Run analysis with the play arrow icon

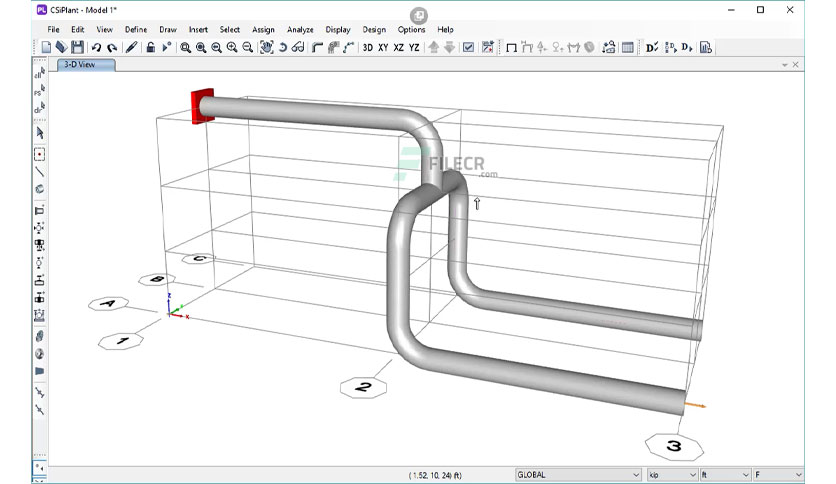tap(166, 47)
